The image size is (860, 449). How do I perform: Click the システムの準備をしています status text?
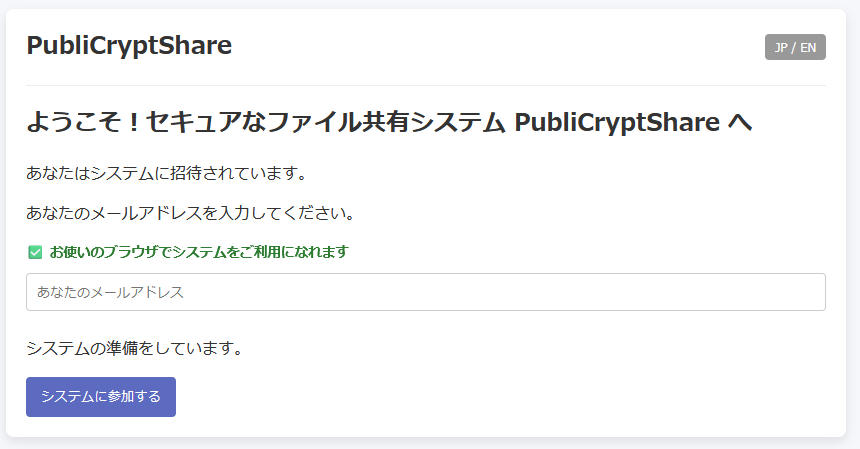tap(134, 349)
